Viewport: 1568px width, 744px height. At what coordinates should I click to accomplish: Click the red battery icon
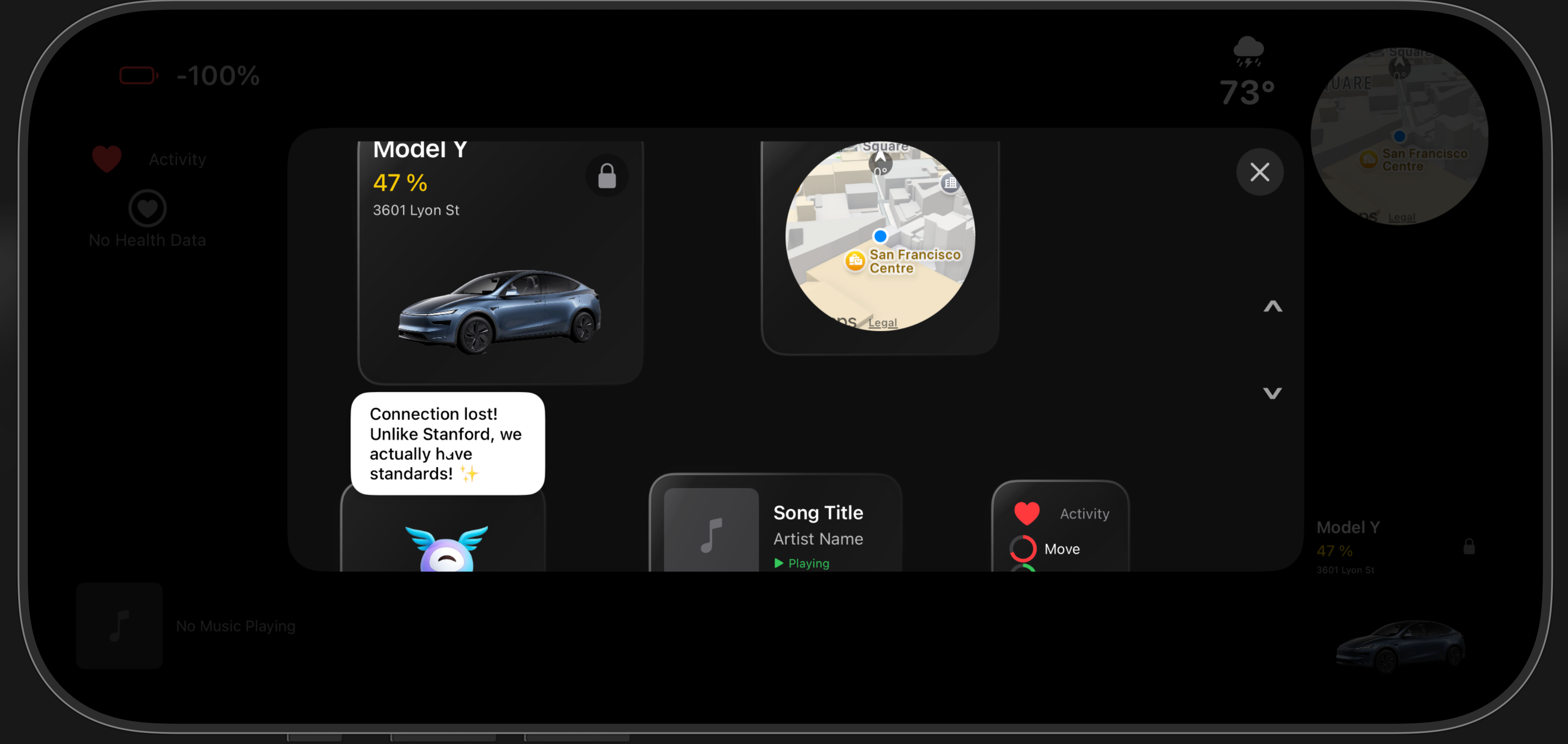pyautogui.click(x=138, y=76)
